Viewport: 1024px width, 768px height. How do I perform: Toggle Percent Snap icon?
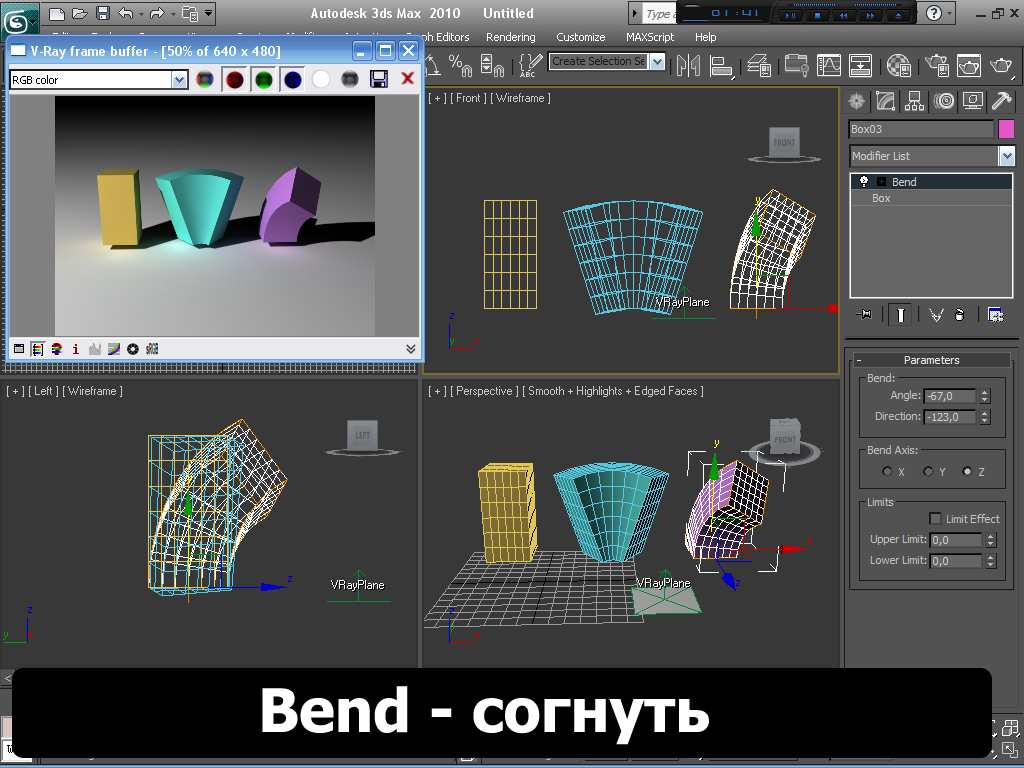click(x=460, y=65)
